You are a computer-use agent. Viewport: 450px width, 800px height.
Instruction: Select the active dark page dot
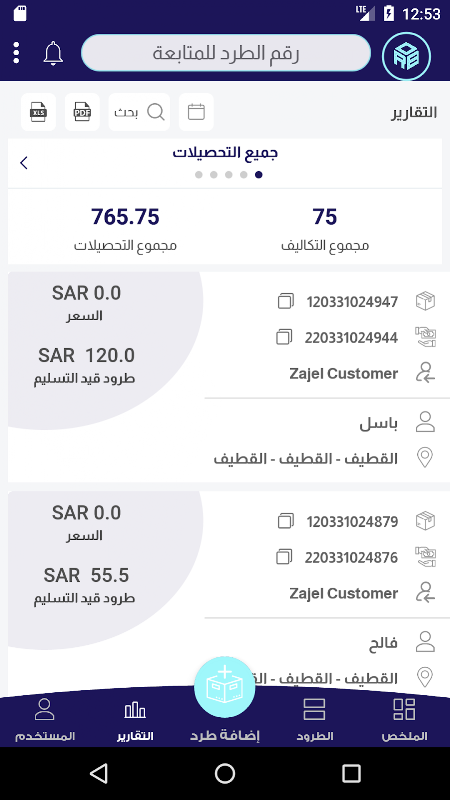click(259, 174)
